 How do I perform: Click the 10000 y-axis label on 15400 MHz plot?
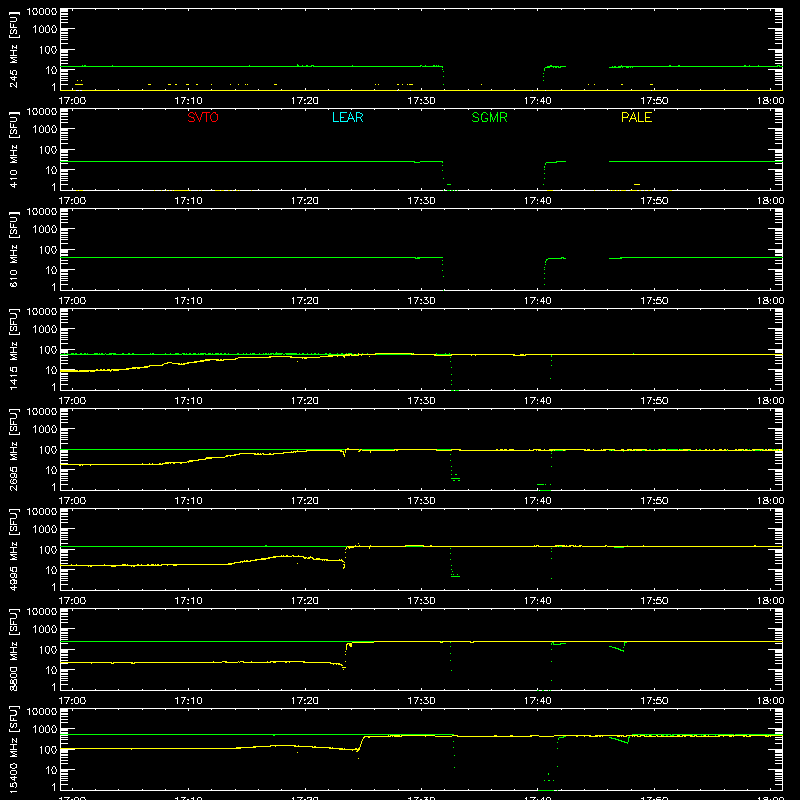click(42, 712)
